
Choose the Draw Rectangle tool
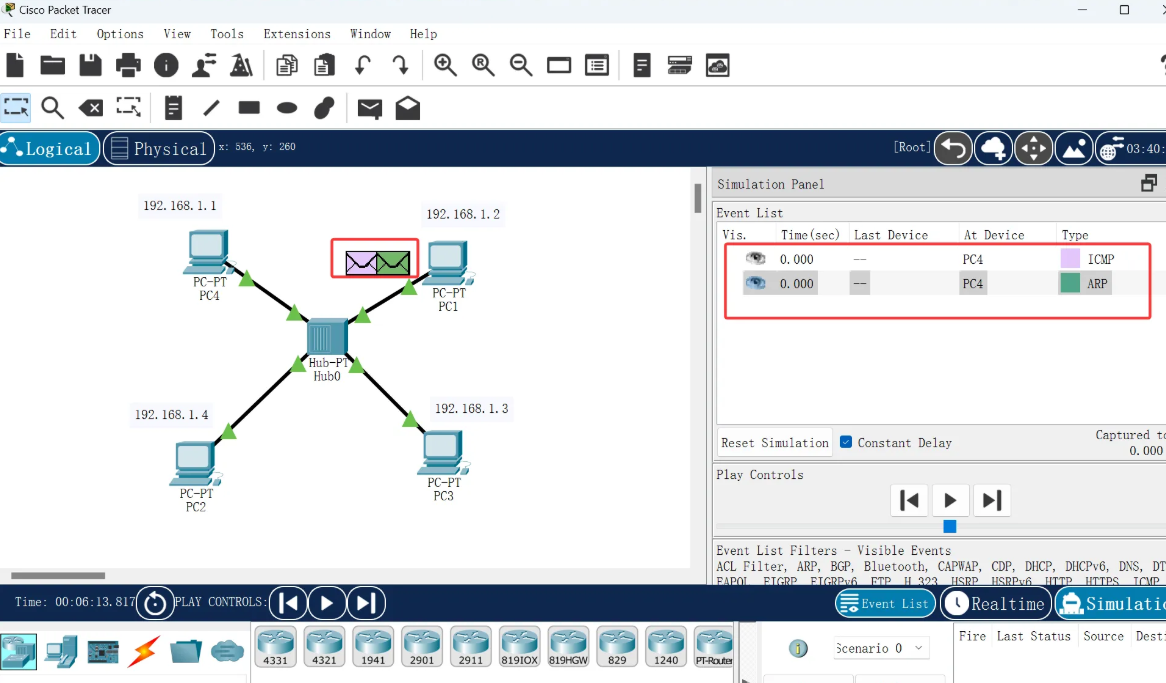click(x=249, y=108)
